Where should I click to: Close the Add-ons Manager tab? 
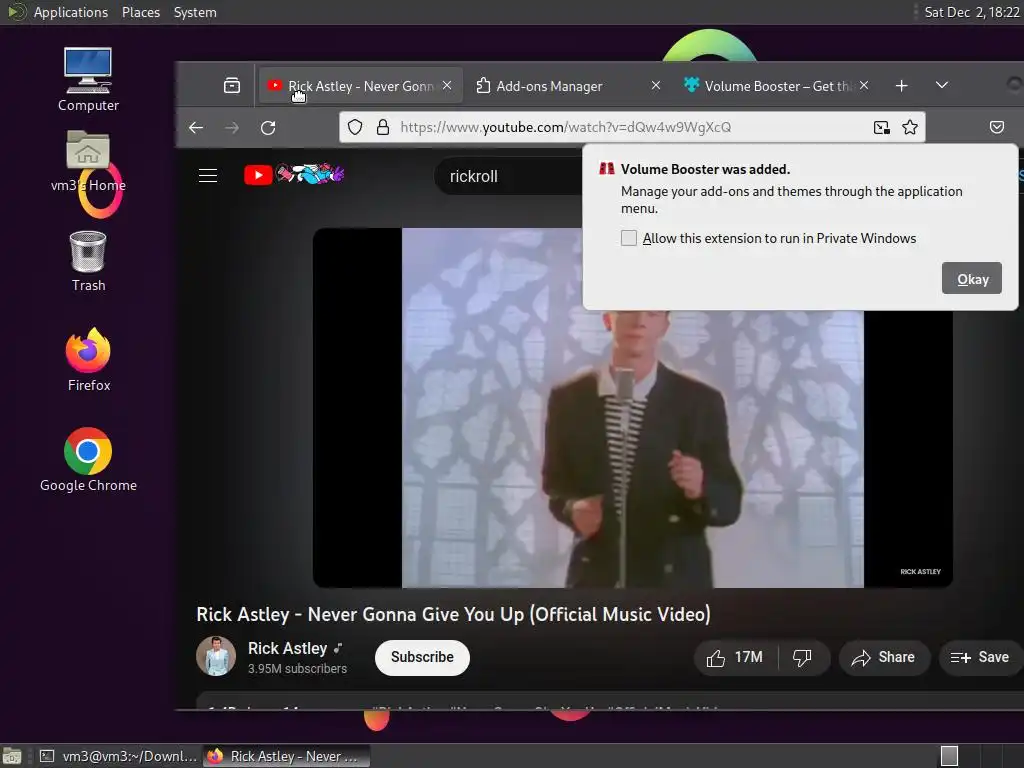click(x=656, y=86)
